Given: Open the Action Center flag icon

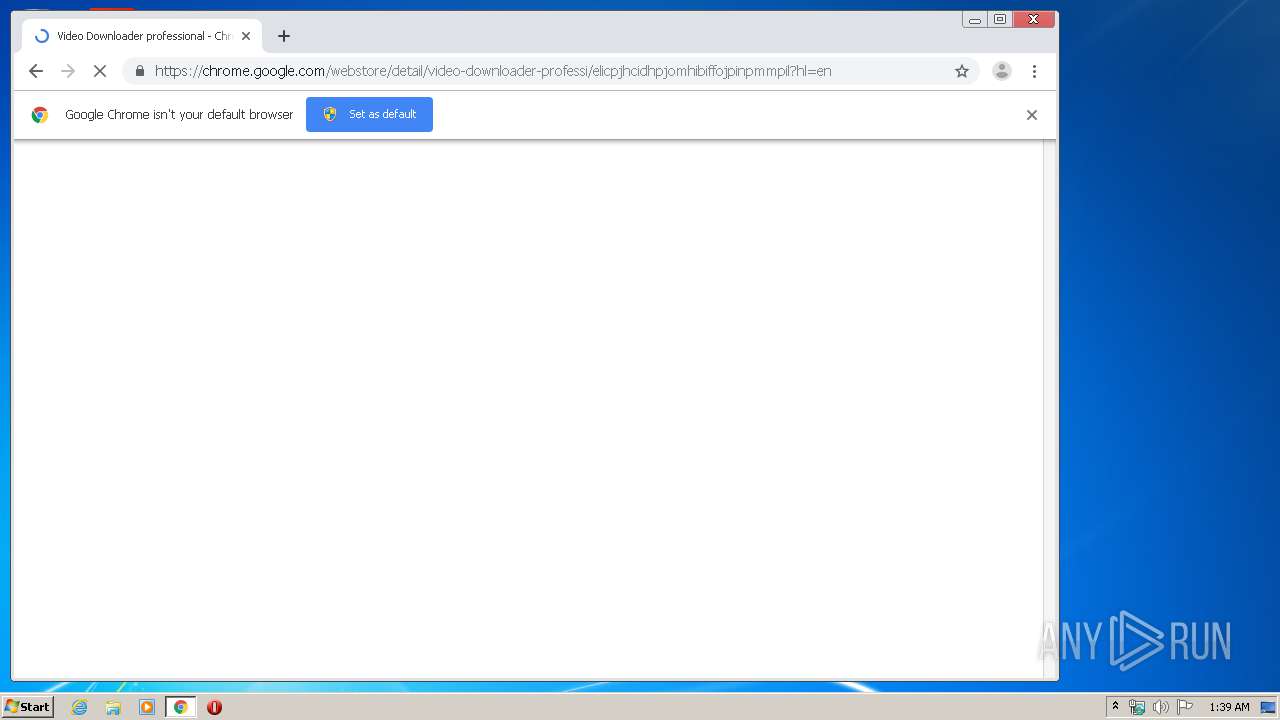Looking at the screenshot, I should pyautogui.click(x=1185, y=707).
